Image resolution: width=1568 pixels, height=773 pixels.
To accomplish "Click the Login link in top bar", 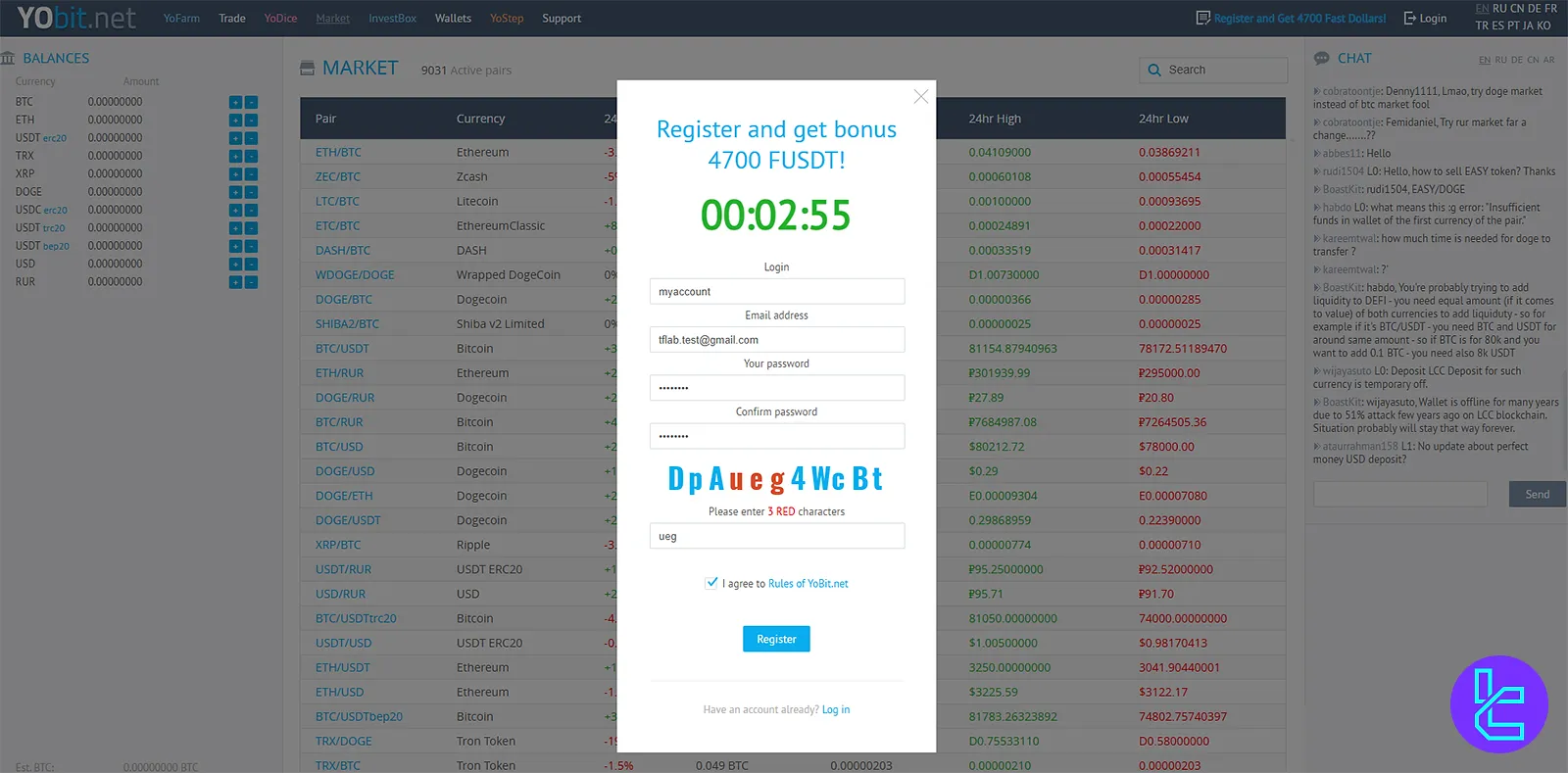I will point(1433,18).
